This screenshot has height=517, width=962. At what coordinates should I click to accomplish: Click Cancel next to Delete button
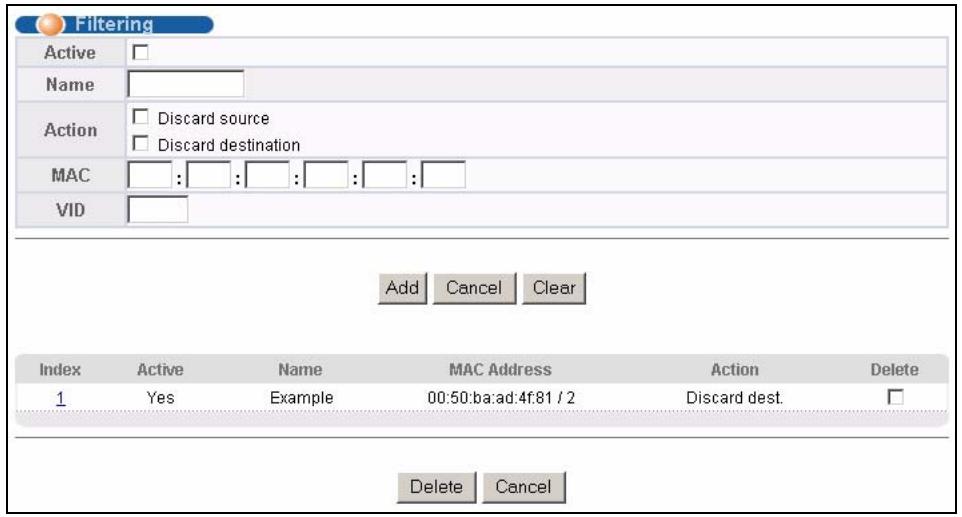523,487
